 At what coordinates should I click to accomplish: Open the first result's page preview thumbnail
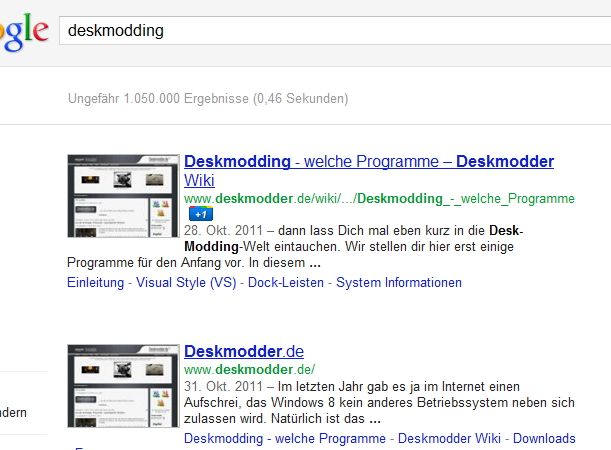pyautogui.click(x=123, y=196)
